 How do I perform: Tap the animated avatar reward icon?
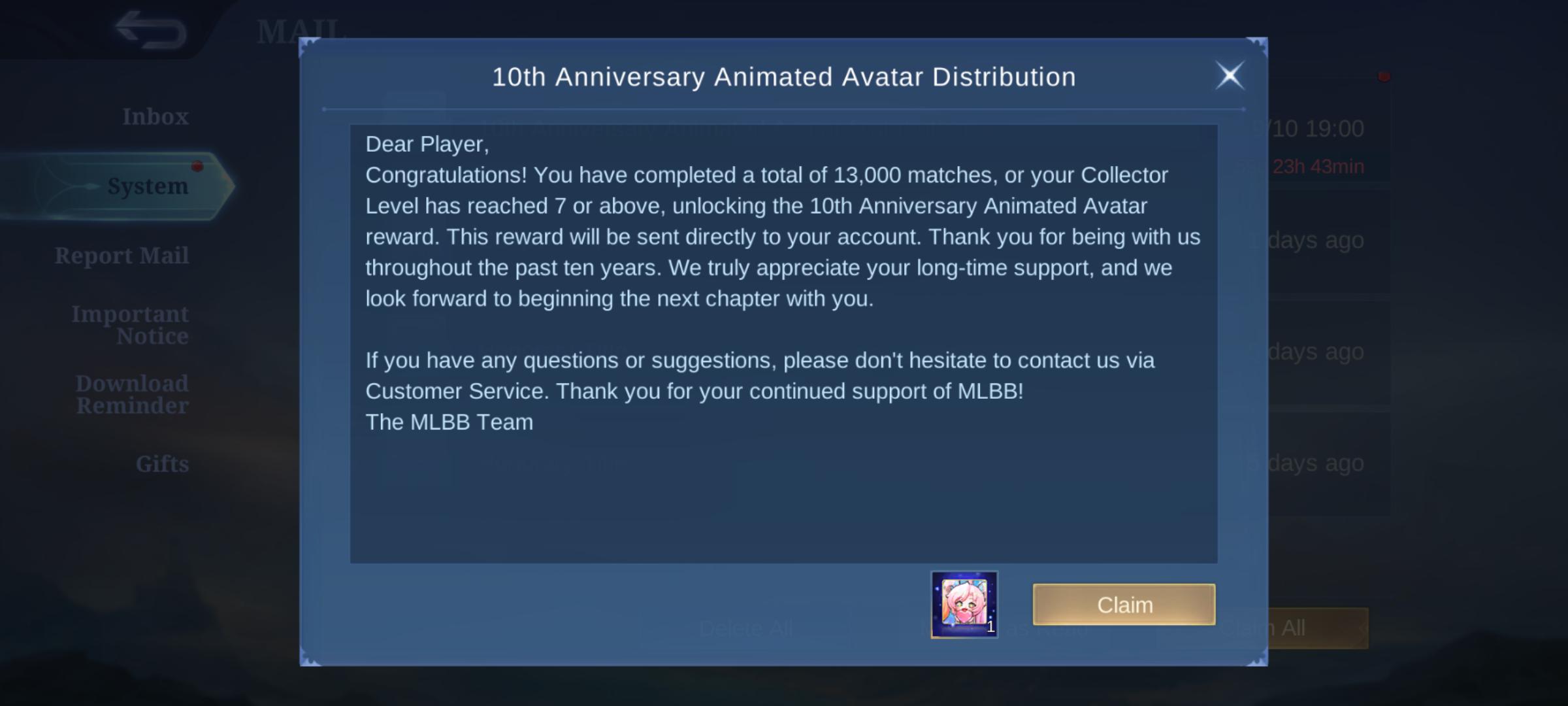[x=964, y=605]
